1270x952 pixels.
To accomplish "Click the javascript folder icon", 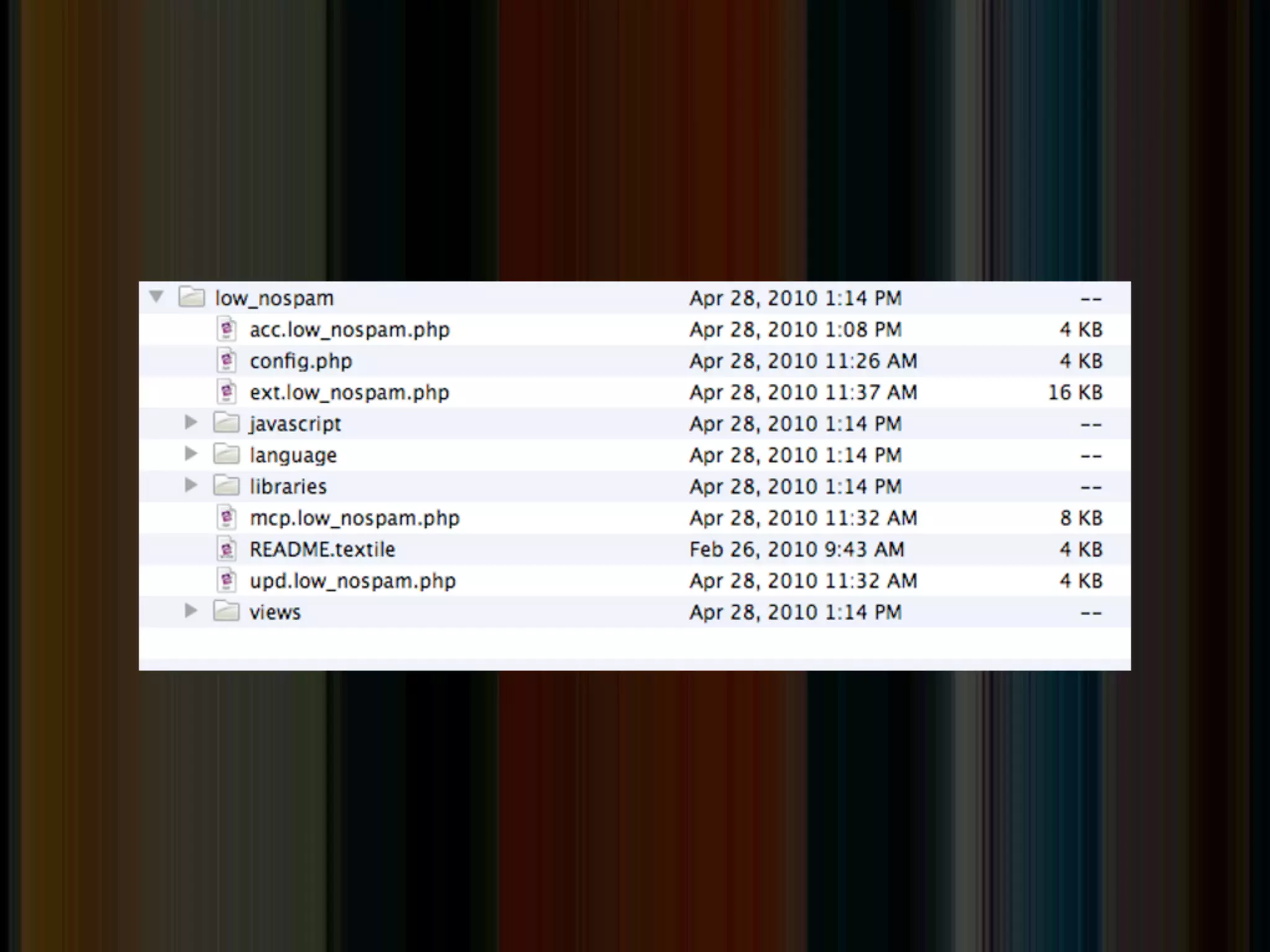I will pyautogui.click(x=226, y=423).
